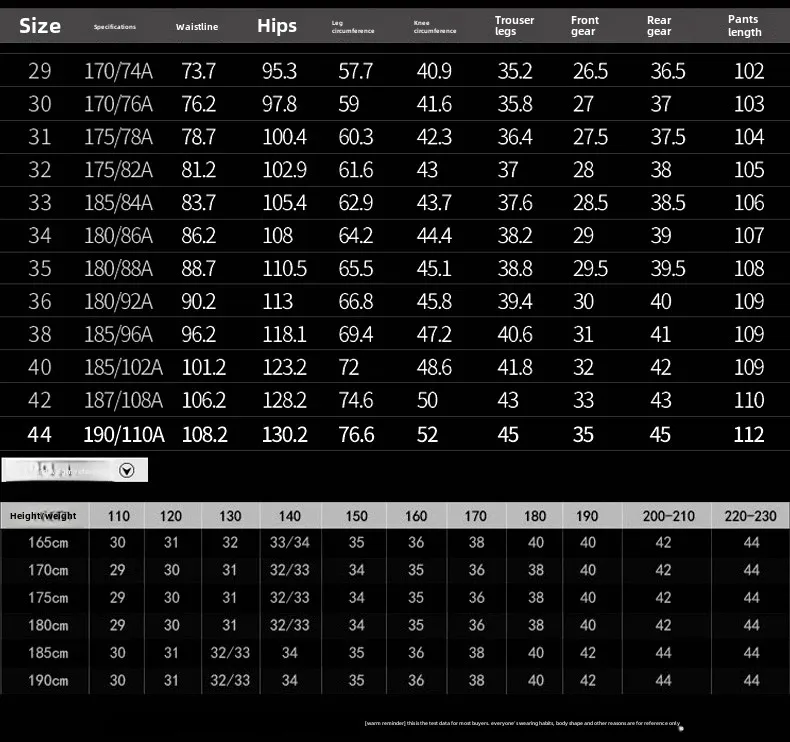Click the Height/weight header cell
Screen dimensions: 790x742
44,516
